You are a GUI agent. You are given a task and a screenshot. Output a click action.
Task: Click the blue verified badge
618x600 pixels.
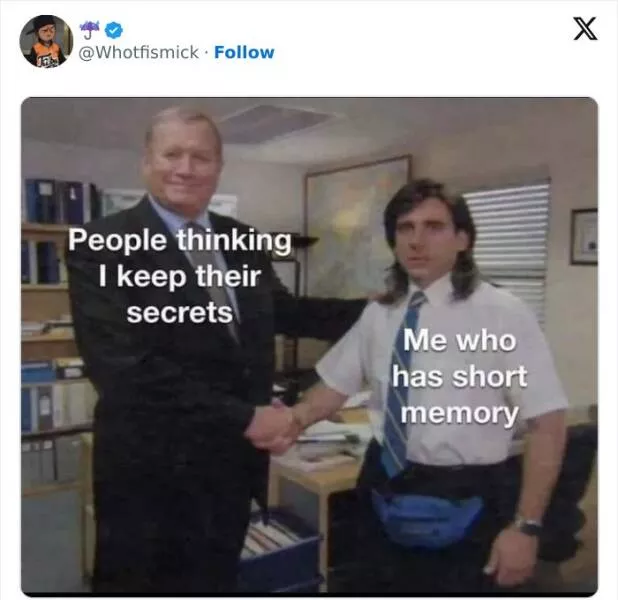pos(114,30)
